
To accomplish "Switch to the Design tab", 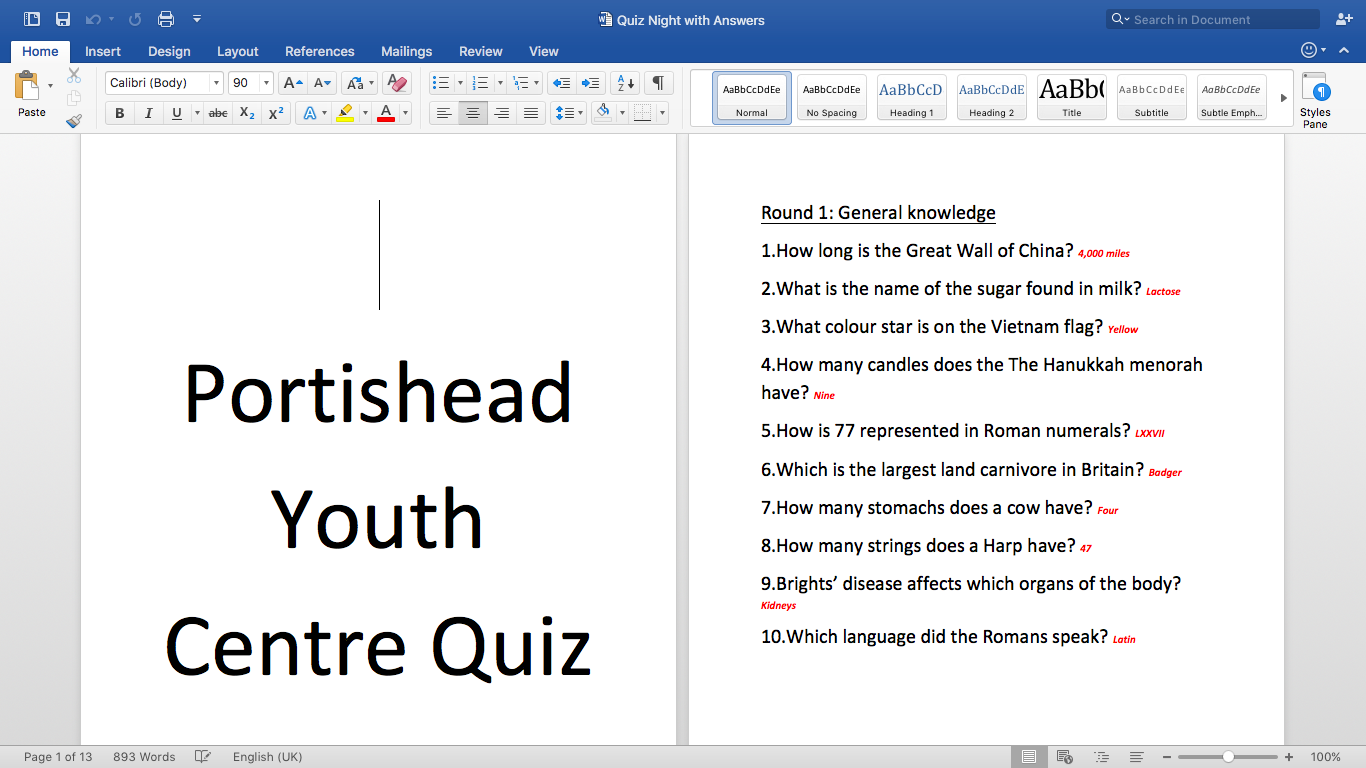I will pos(169,51).
